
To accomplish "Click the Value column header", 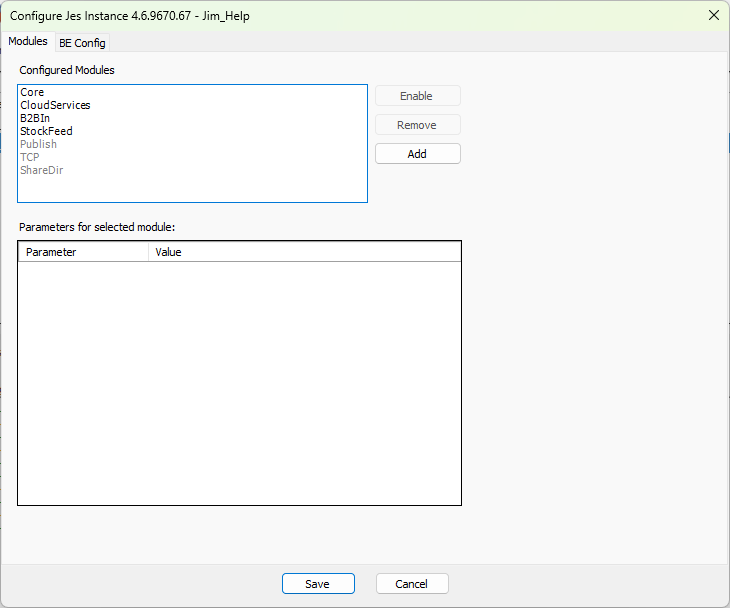I will click(x=305, y=252).
